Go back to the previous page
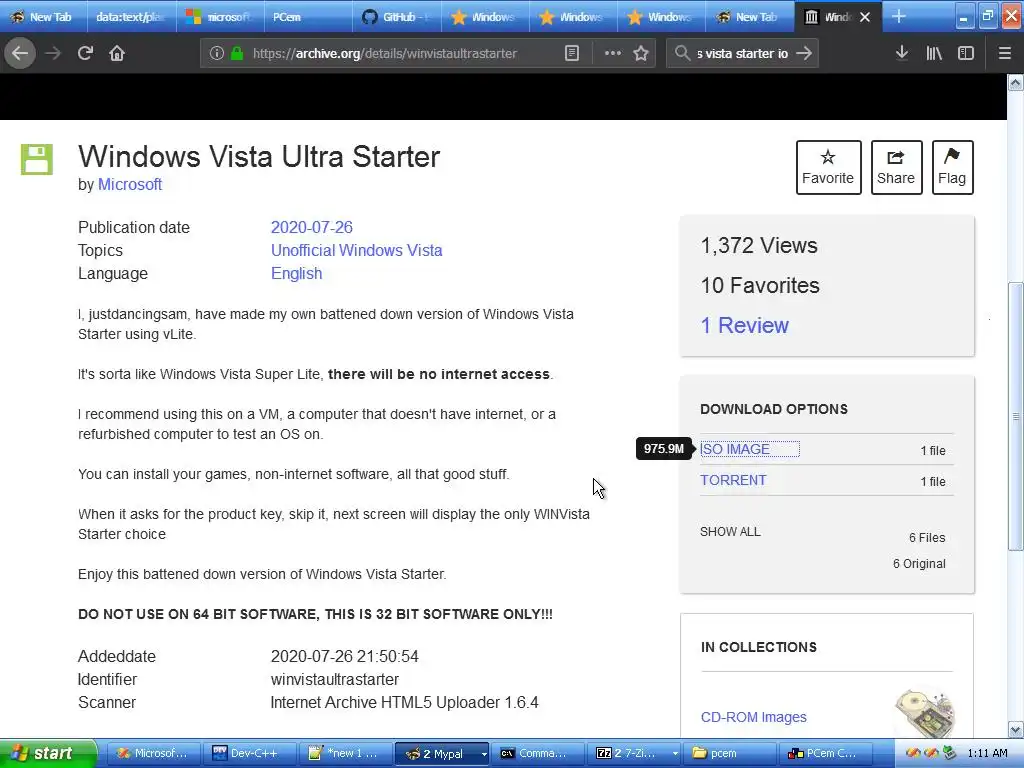Viewport: 1024px width, 768px height. [20, 53]
